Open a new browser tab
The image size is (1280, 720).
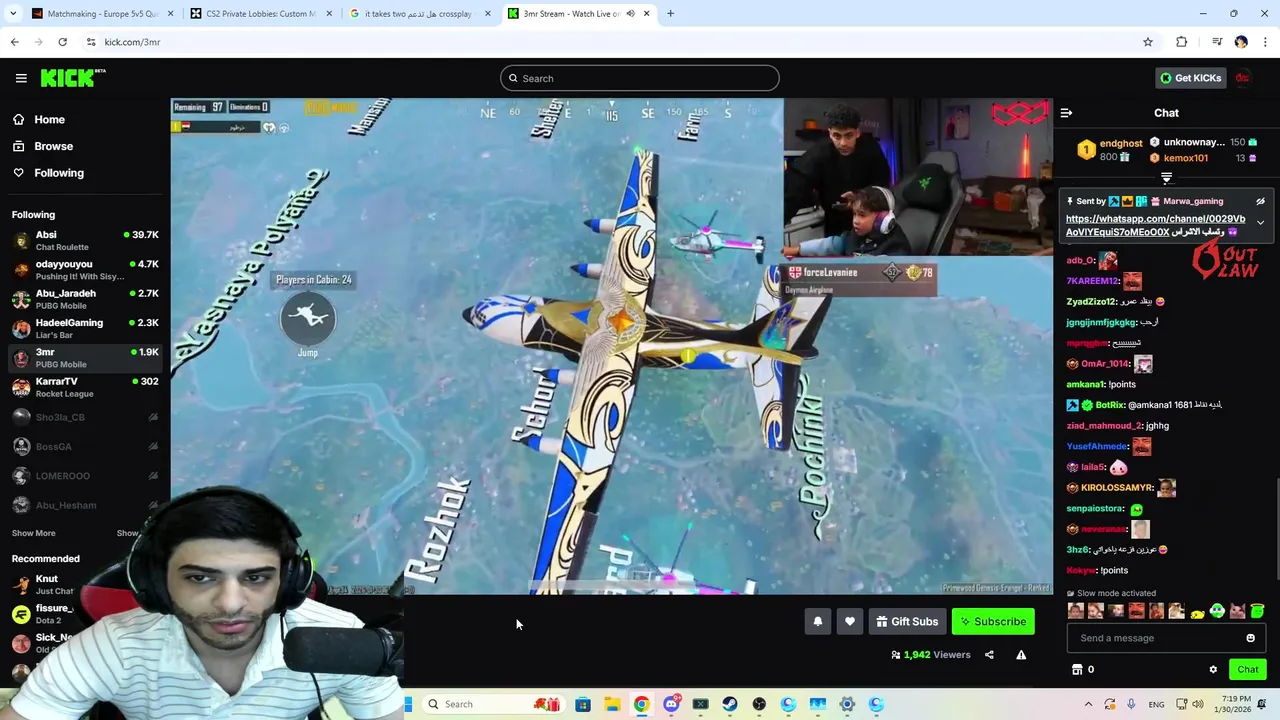(670, 13)
